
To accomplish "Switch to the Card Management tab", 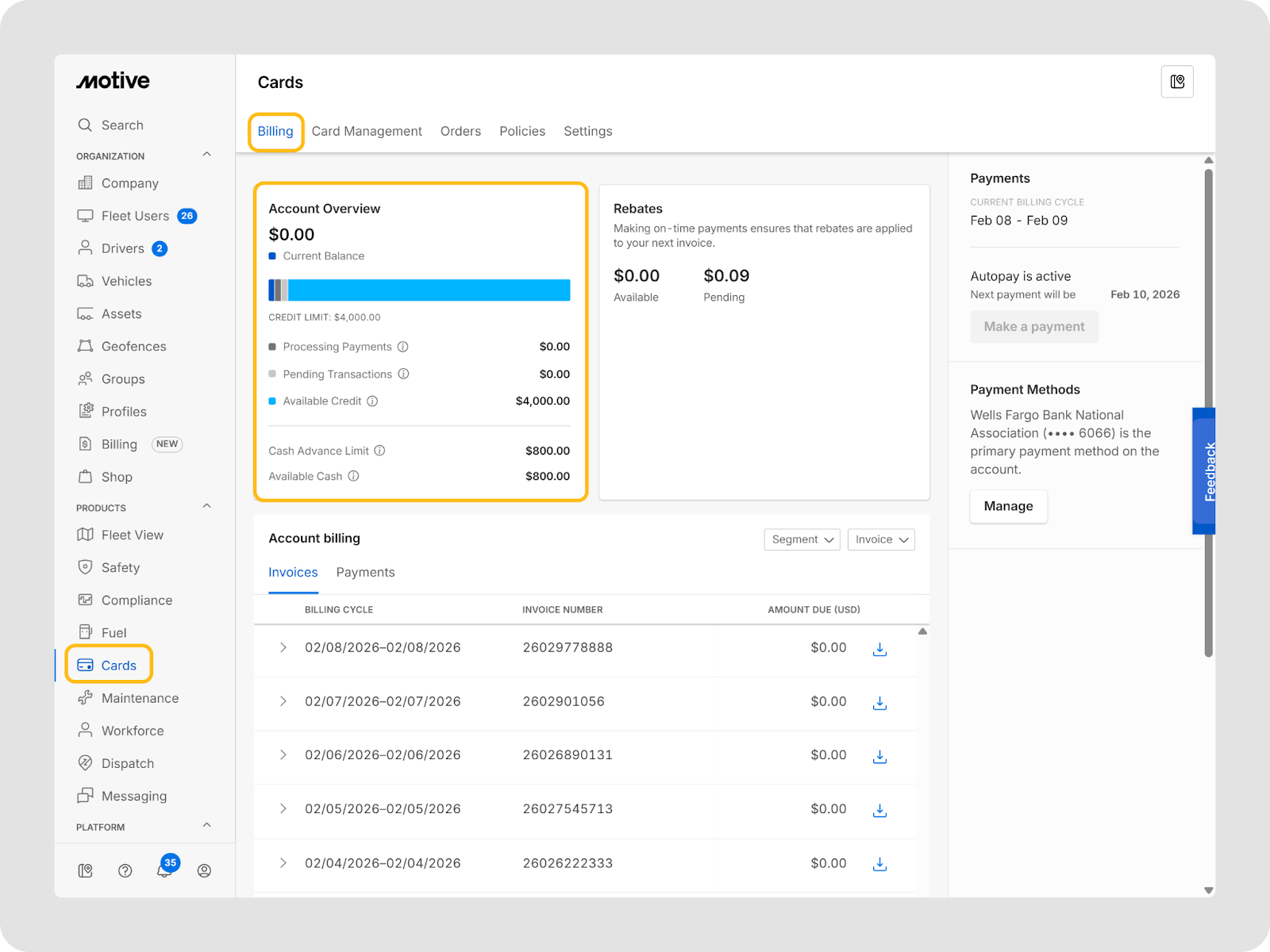I will [367, 132].
